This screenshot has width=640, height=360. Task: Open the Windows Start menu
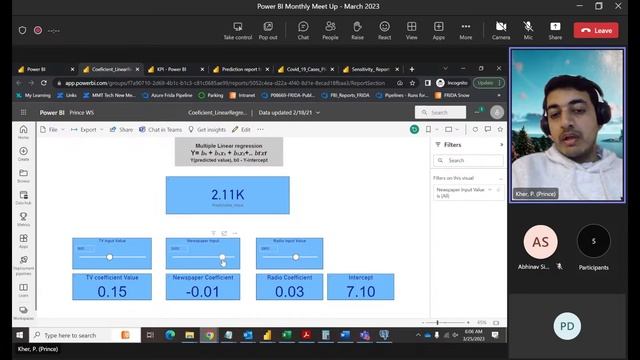tap(20, 335)
